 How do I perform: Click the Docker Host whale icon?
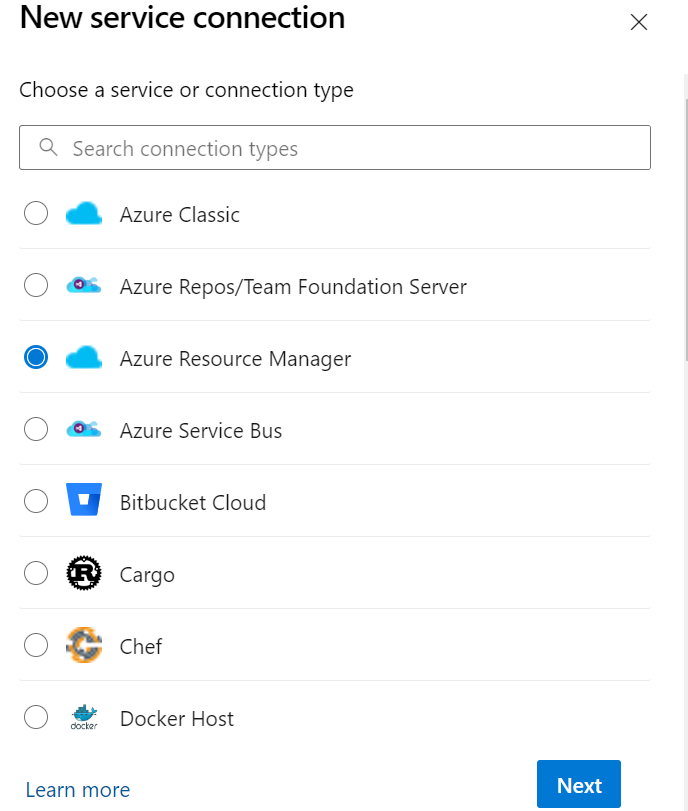(x=84, y=717)
